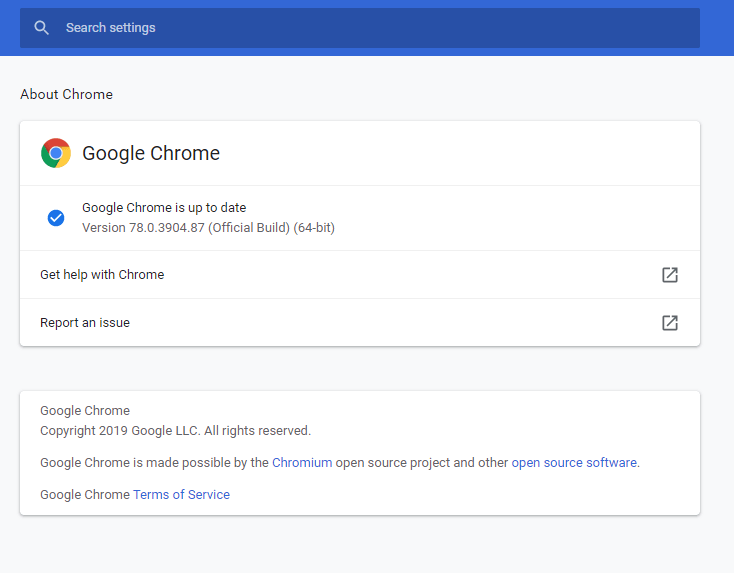Click the search magnifier icon
This screenshot has width=734, height=573.
(42, 28)
